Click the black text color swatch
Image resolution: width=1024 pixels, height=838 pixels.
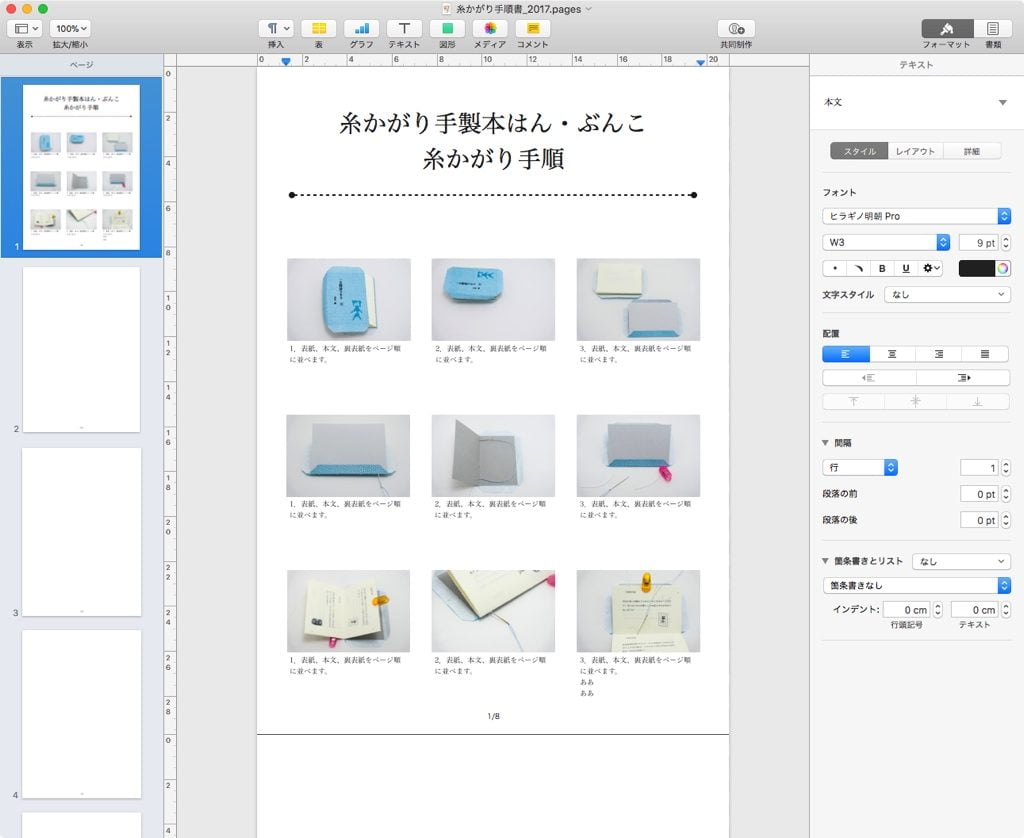[x=976, y=268]
